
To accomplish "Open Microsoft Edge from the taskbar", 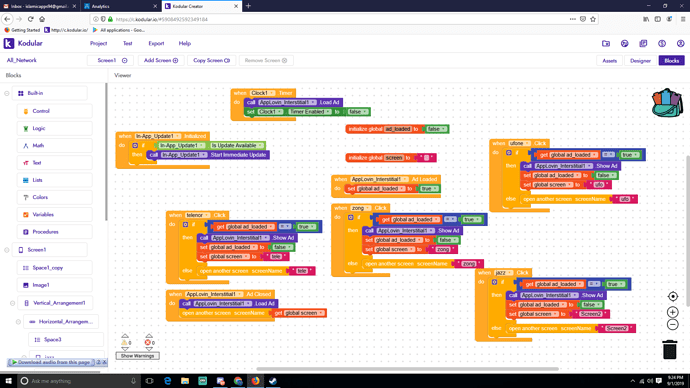I will tap(167, 381).
